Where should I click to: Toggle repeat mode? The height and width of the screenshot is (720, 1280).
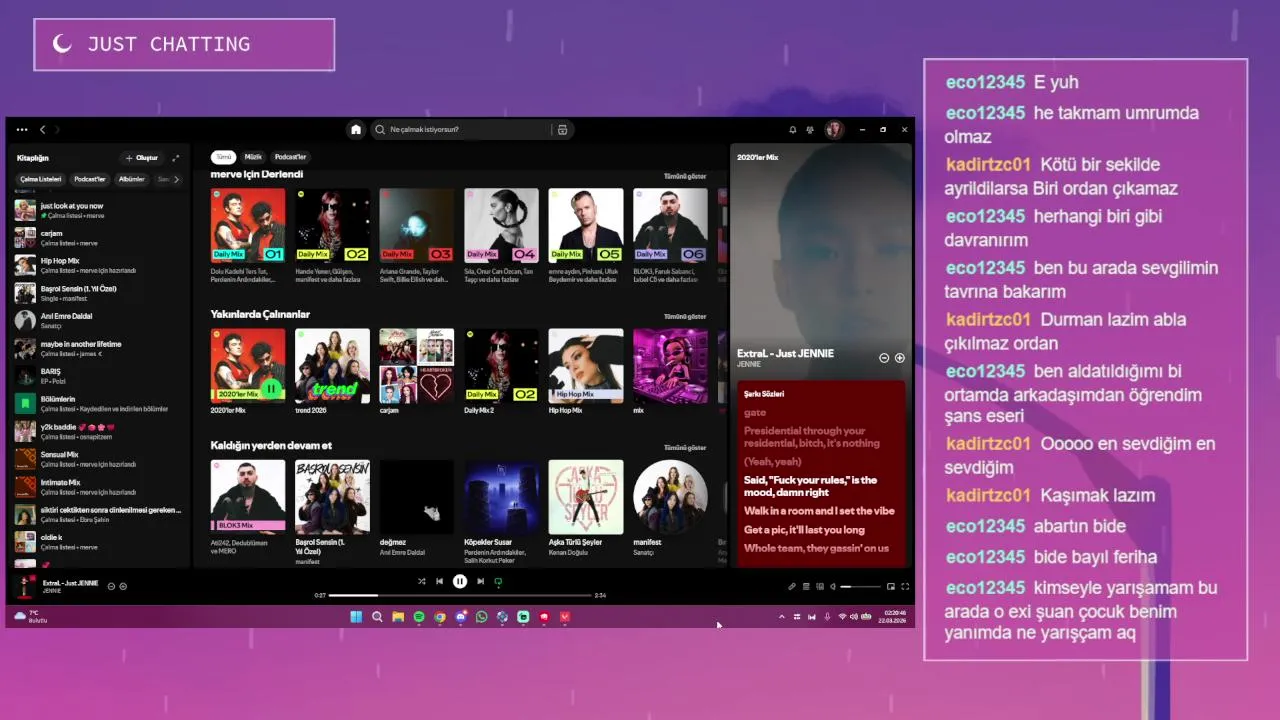coord(498,581)
